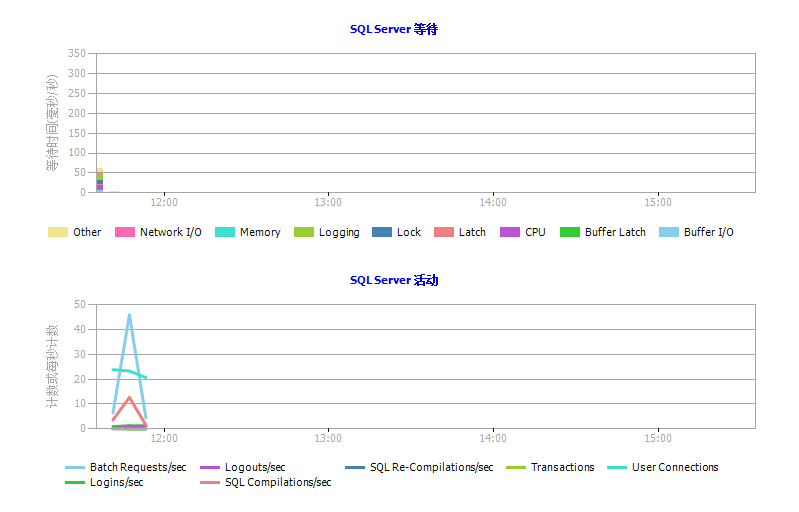Screen dimensions: 799x512
Task: Click the 15:00 tick label on activity chart
Action: point(658,439)
